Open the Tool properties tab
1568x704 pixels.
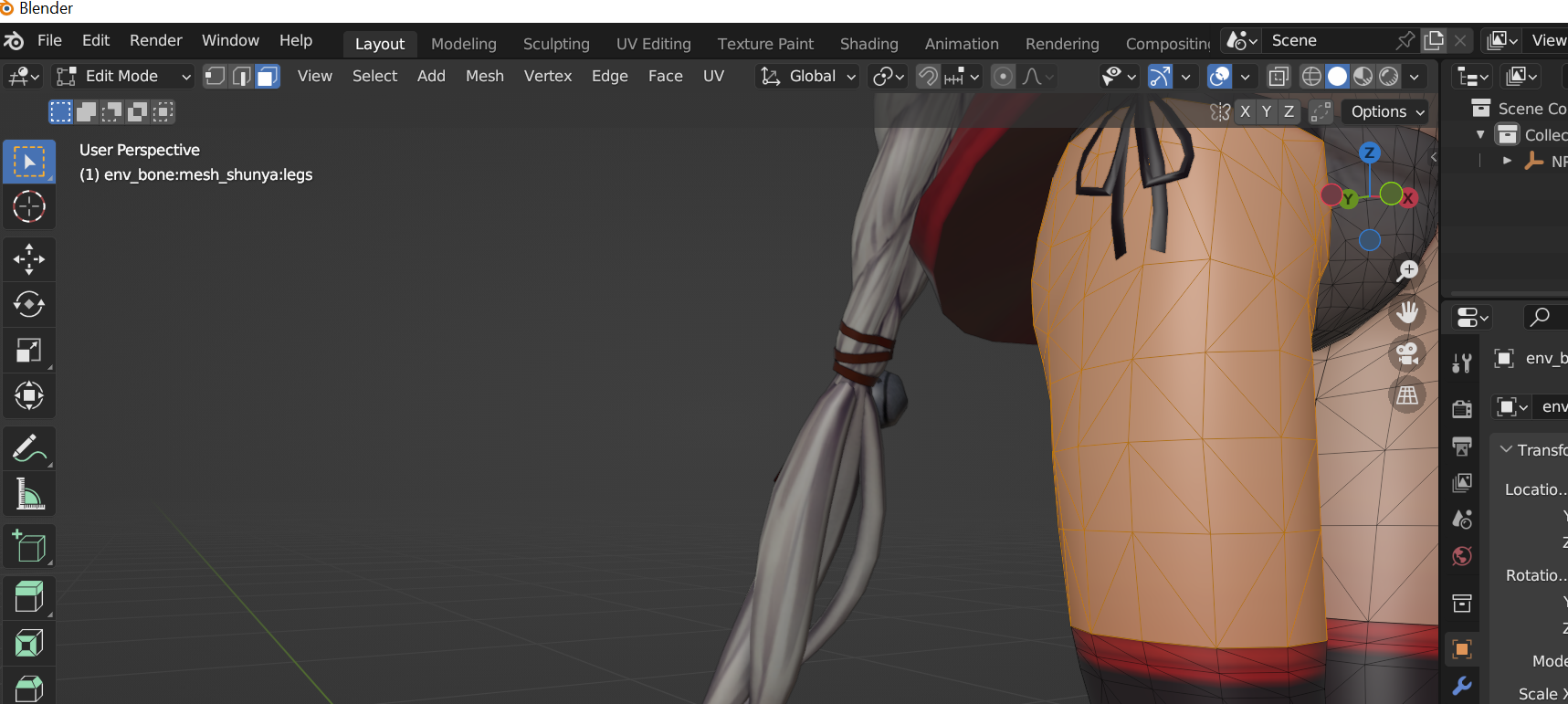pos(1462,363)
